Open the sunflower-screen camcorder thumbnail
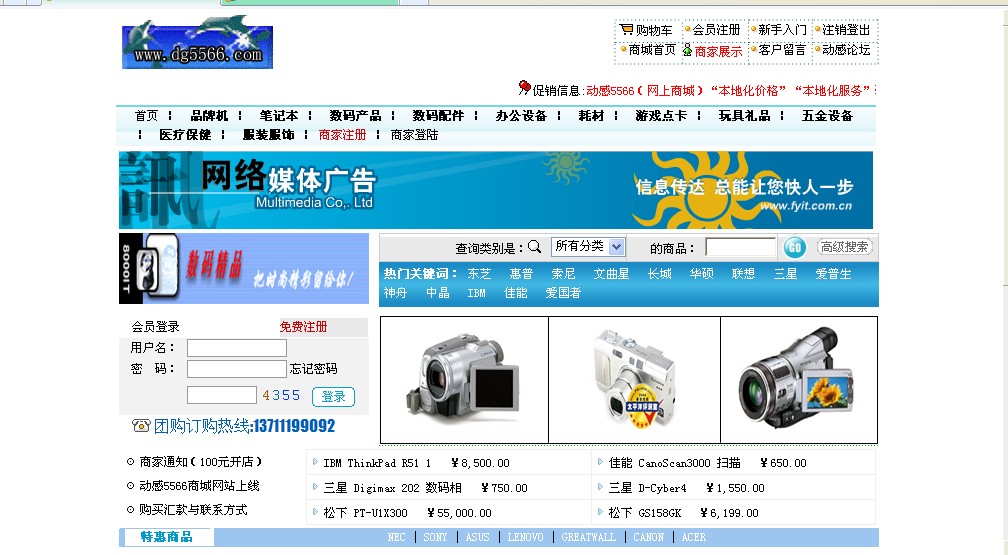The height and width of the screenshot is (555, 1008). click(x=799, y=379)
